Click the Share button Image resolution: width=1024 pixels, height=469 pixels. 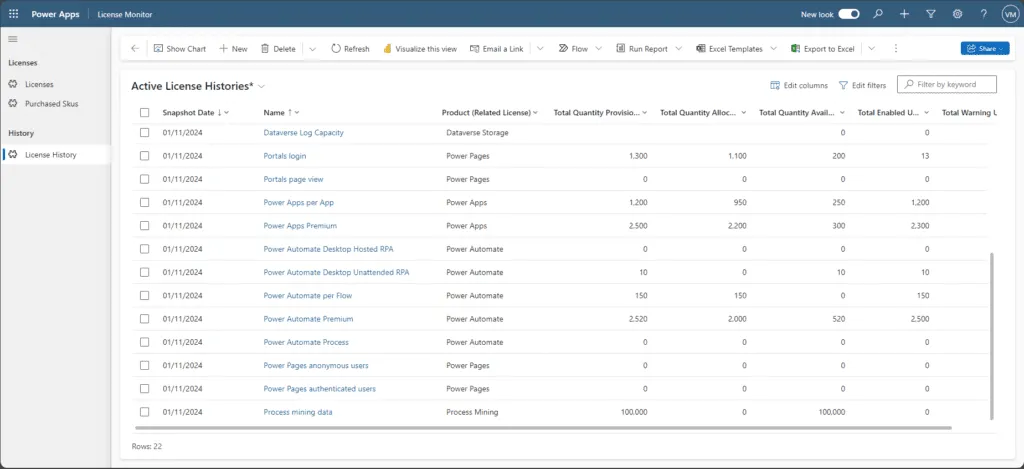point(985,48)
